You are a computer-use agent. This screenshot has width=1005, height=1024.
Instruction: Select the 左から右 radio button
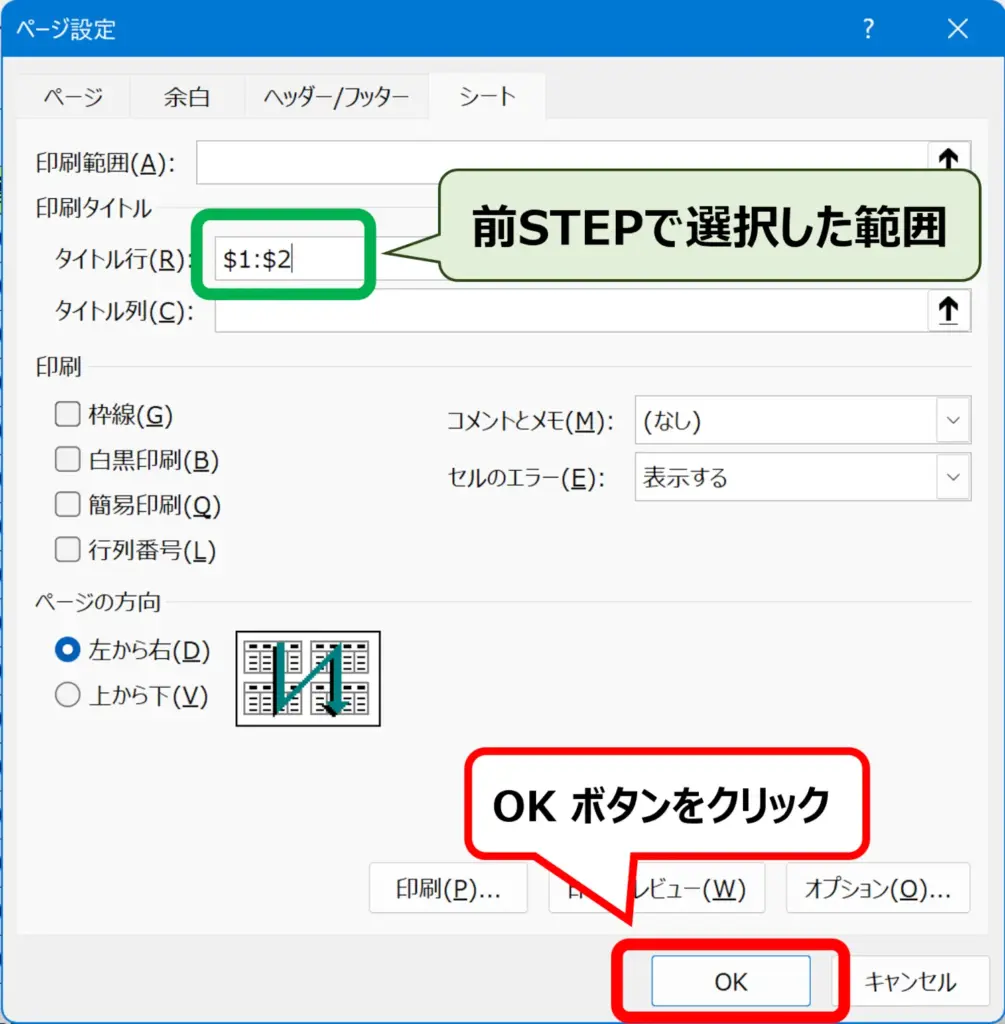[x=67, y=650]
